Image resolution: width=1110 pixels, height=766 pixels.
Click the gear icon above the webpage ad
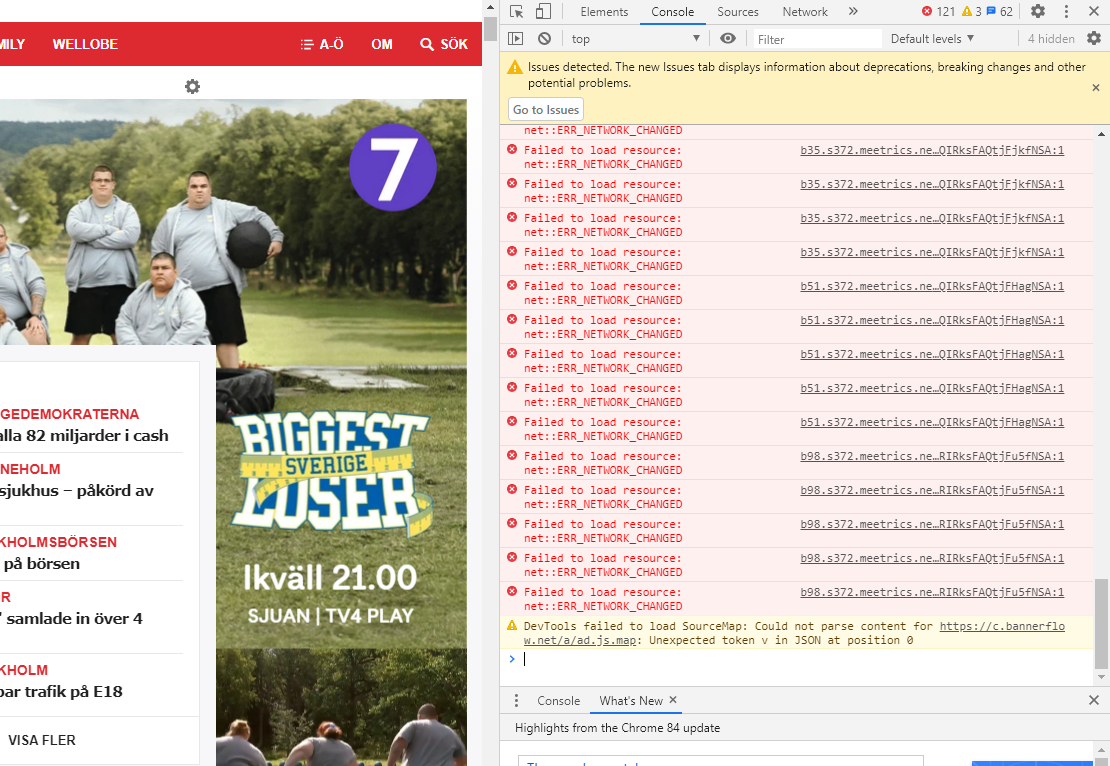click(x=192, y=87)
